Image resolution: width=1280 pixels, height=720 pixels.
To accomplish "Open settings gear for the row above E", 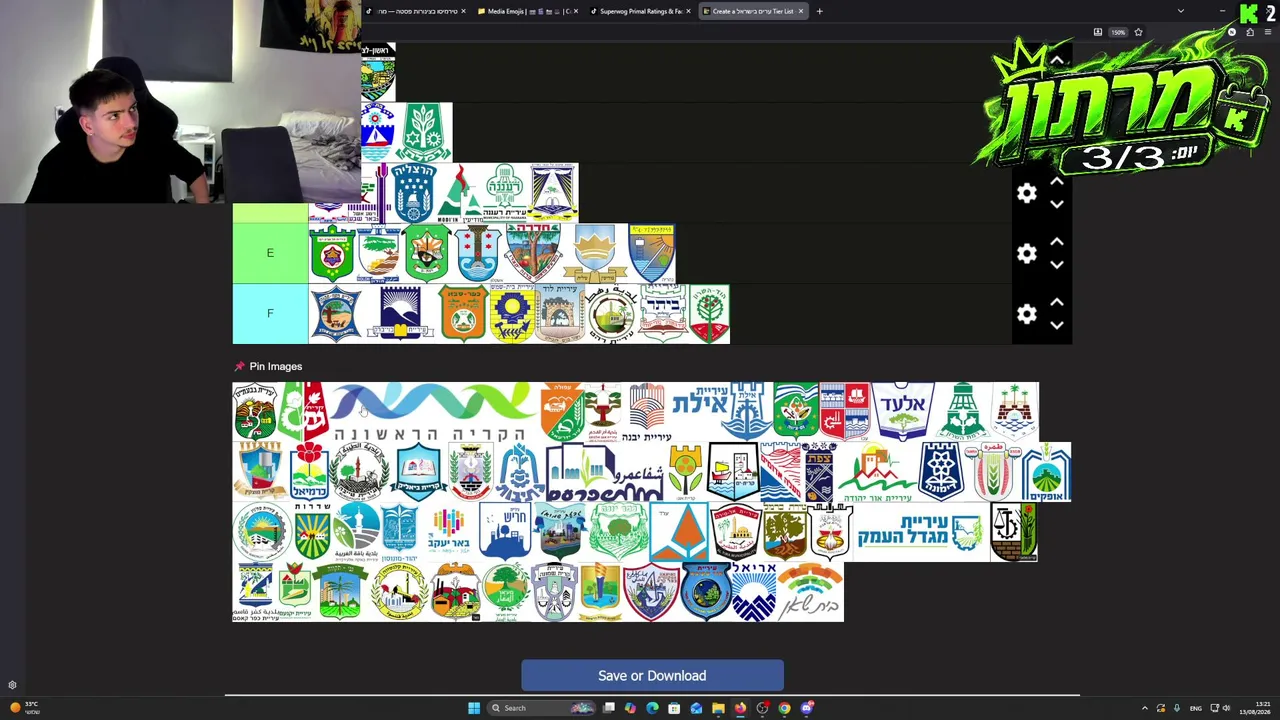I will [1027, 193].
